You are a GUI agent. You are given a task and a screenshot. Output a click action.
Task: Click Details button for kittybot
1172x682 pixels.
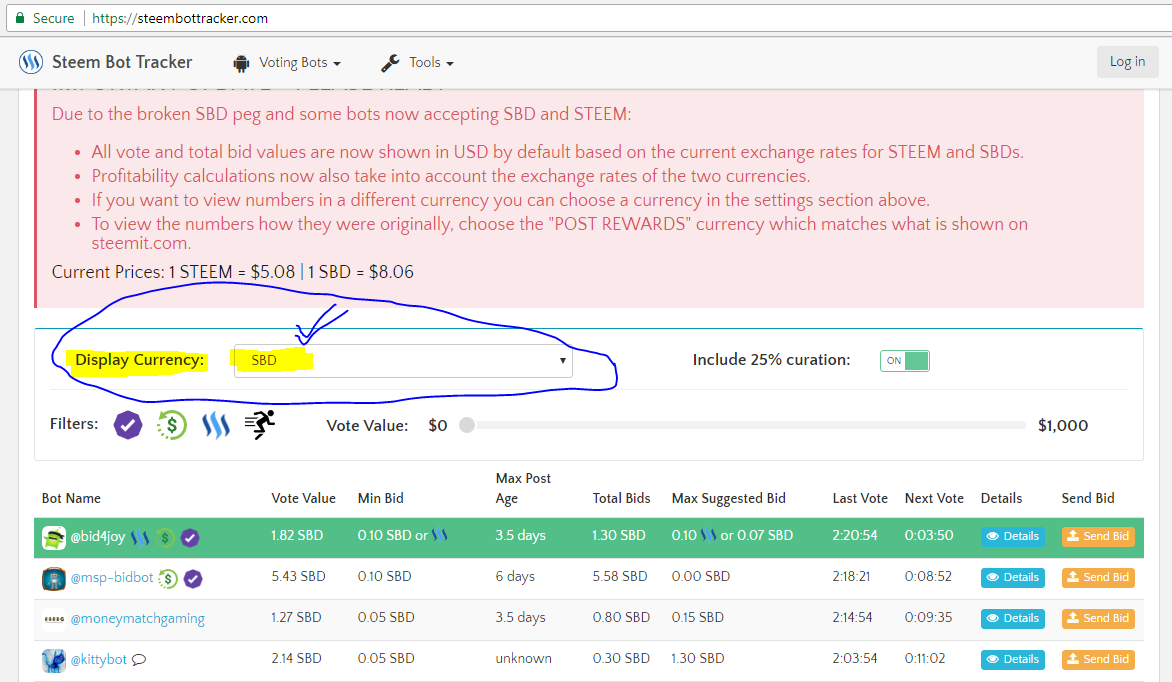pyautogui.click(x=1013, y=660)
